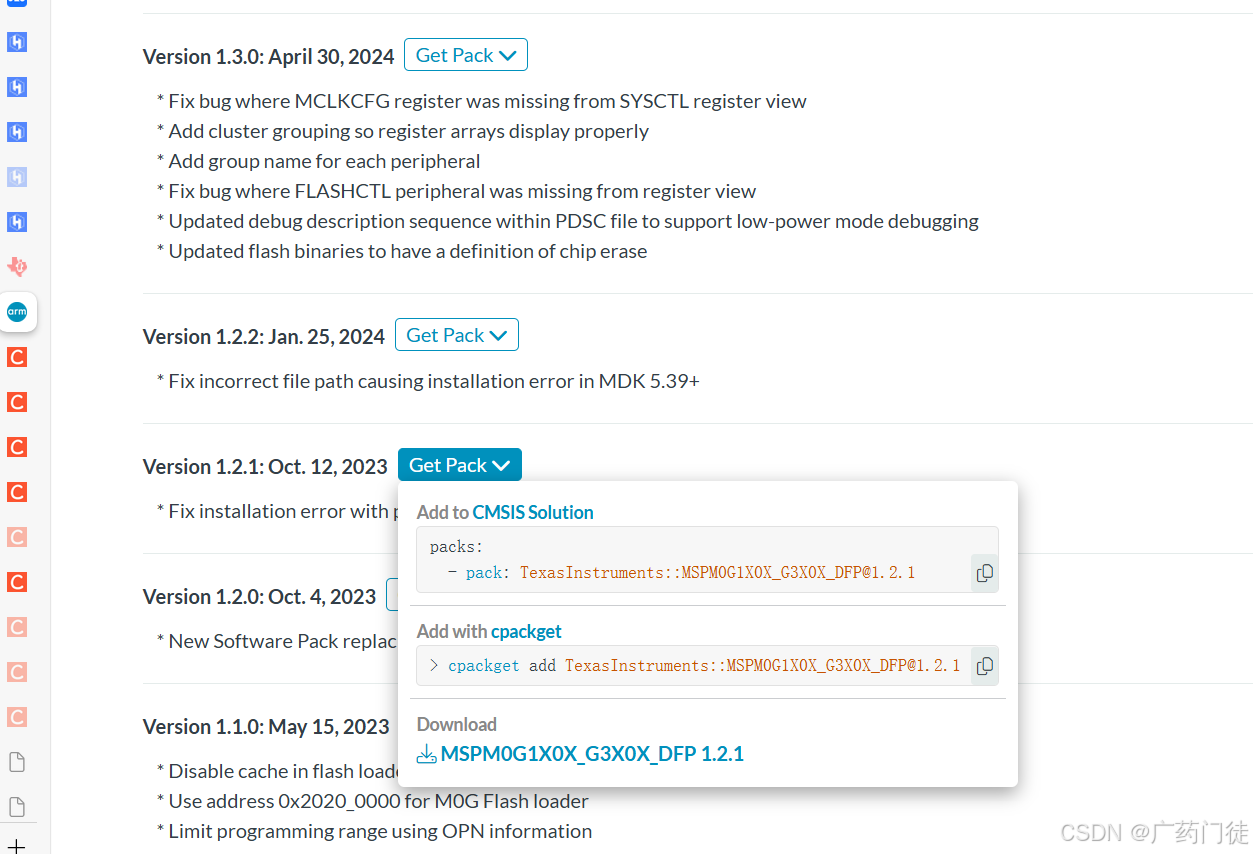
Task: Click the 'Download' label in popup
Action: point(457,724)
